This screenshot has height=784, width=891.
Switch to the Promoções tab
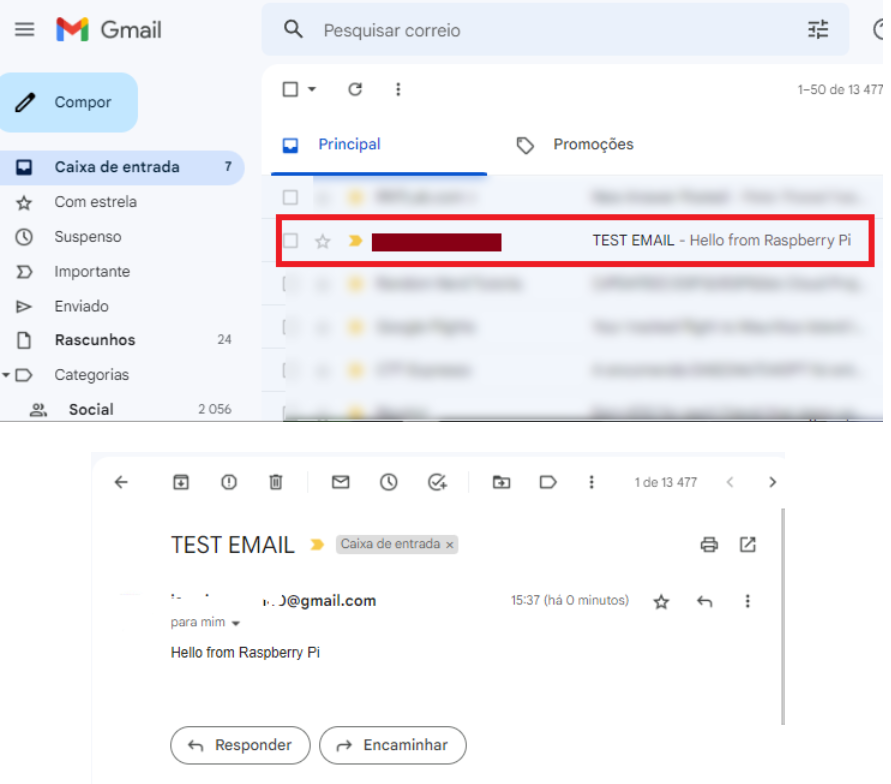click(x=574, y=144)
